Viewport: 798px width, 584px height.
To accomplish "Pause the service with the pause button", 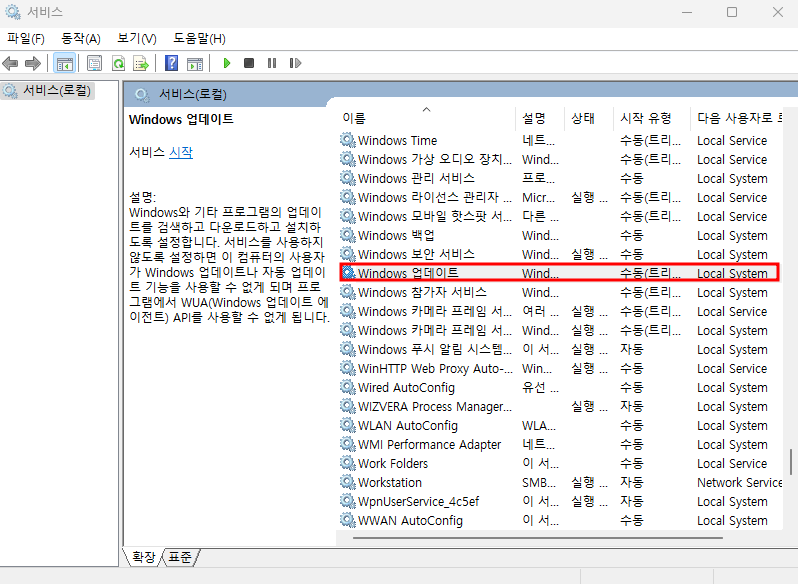I will click(x=272, y=63).
